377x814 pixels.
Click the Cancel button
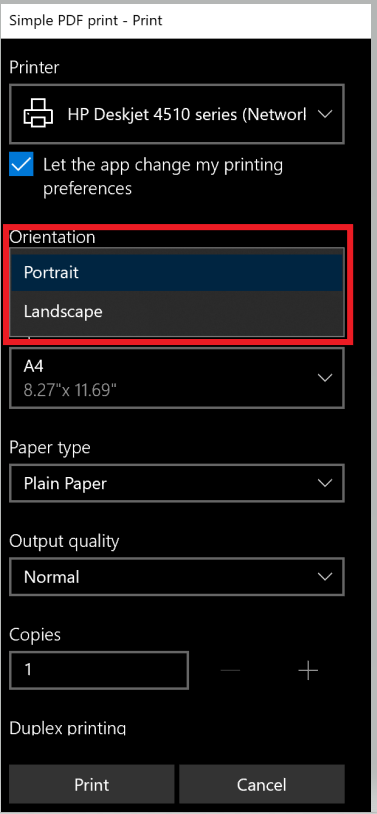click(261, 784)
